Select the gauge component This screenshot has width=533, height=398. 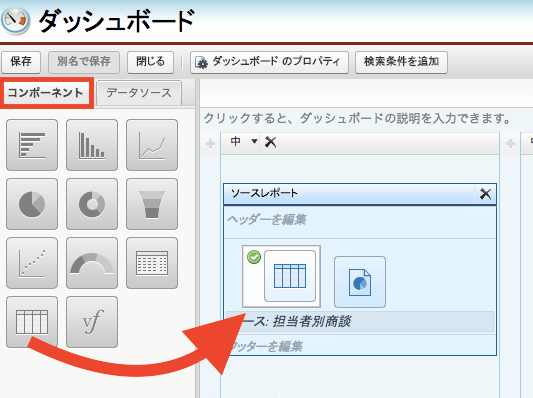click(92, 263)
